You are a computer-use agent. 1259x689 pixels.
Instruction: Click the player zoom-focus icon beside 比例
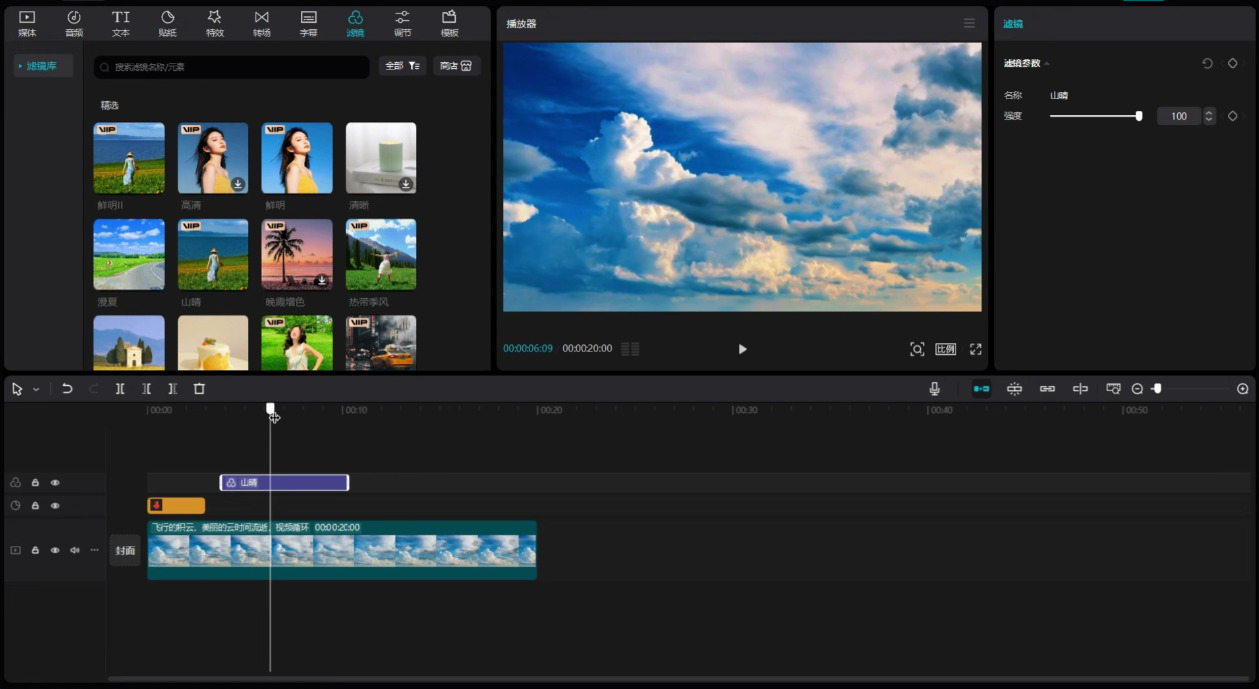coord(917,349)
